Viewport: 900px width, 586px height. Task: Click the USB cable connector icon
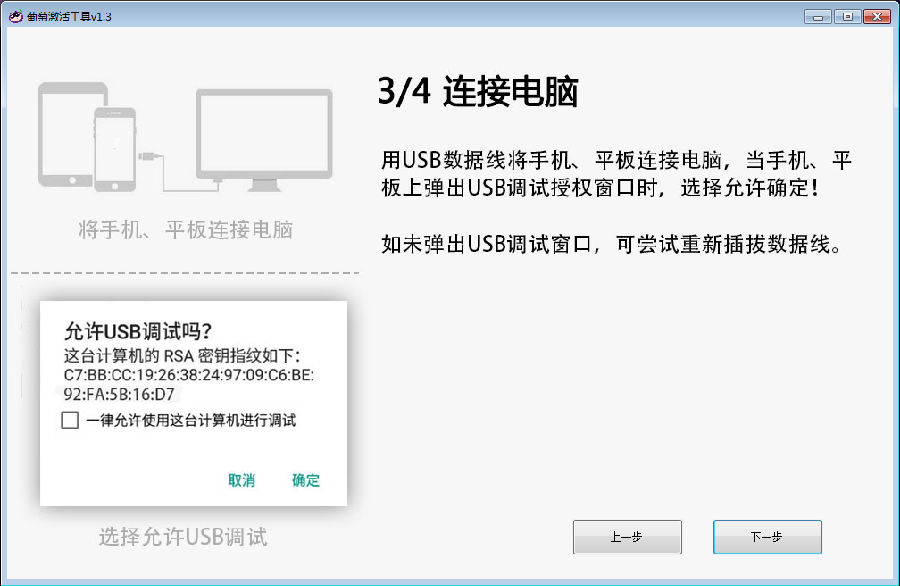point(150,156)
